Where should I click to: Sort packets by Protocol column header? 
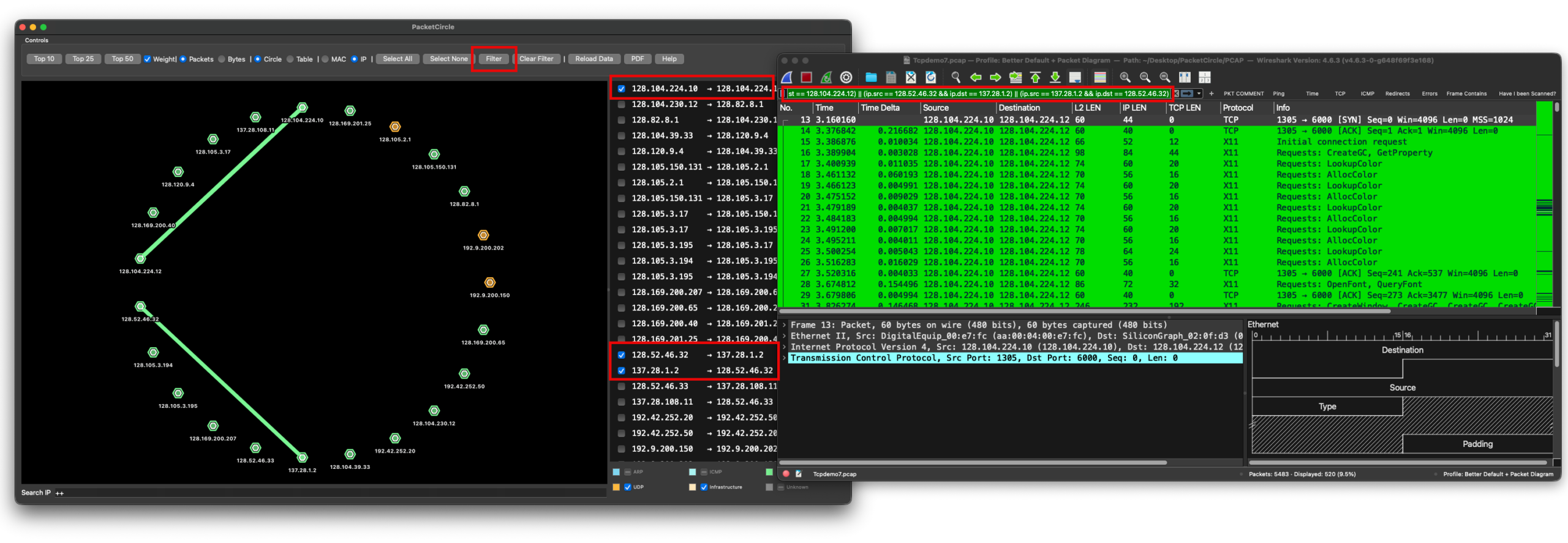[x=1246, y=108]
